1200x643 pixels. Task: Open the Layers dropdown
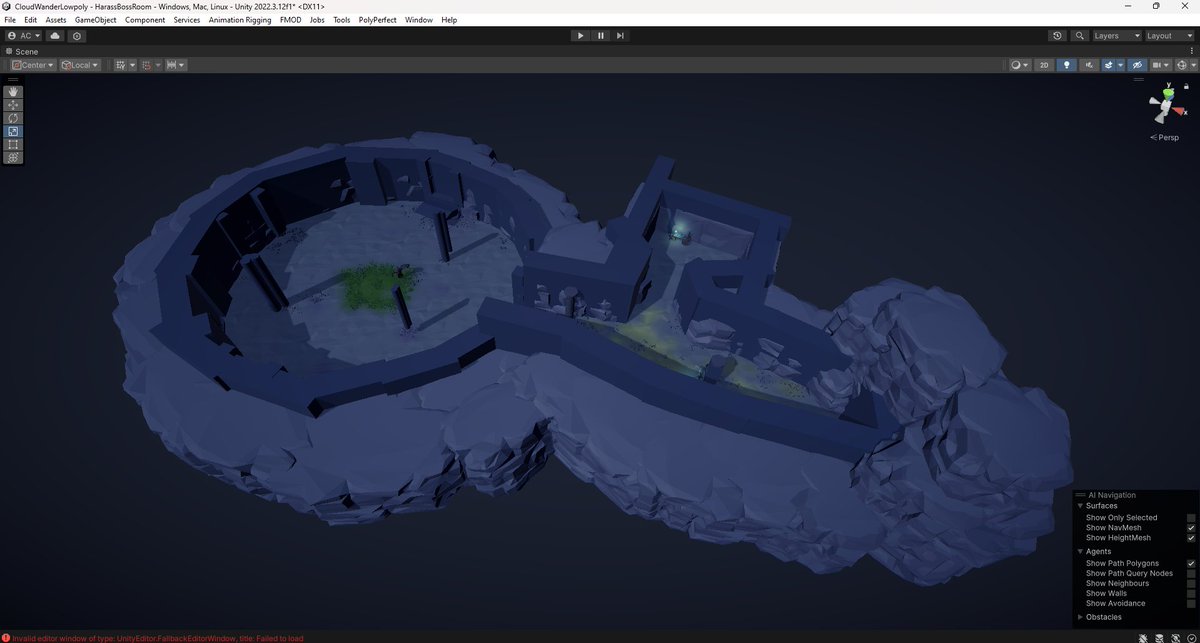1115,35
